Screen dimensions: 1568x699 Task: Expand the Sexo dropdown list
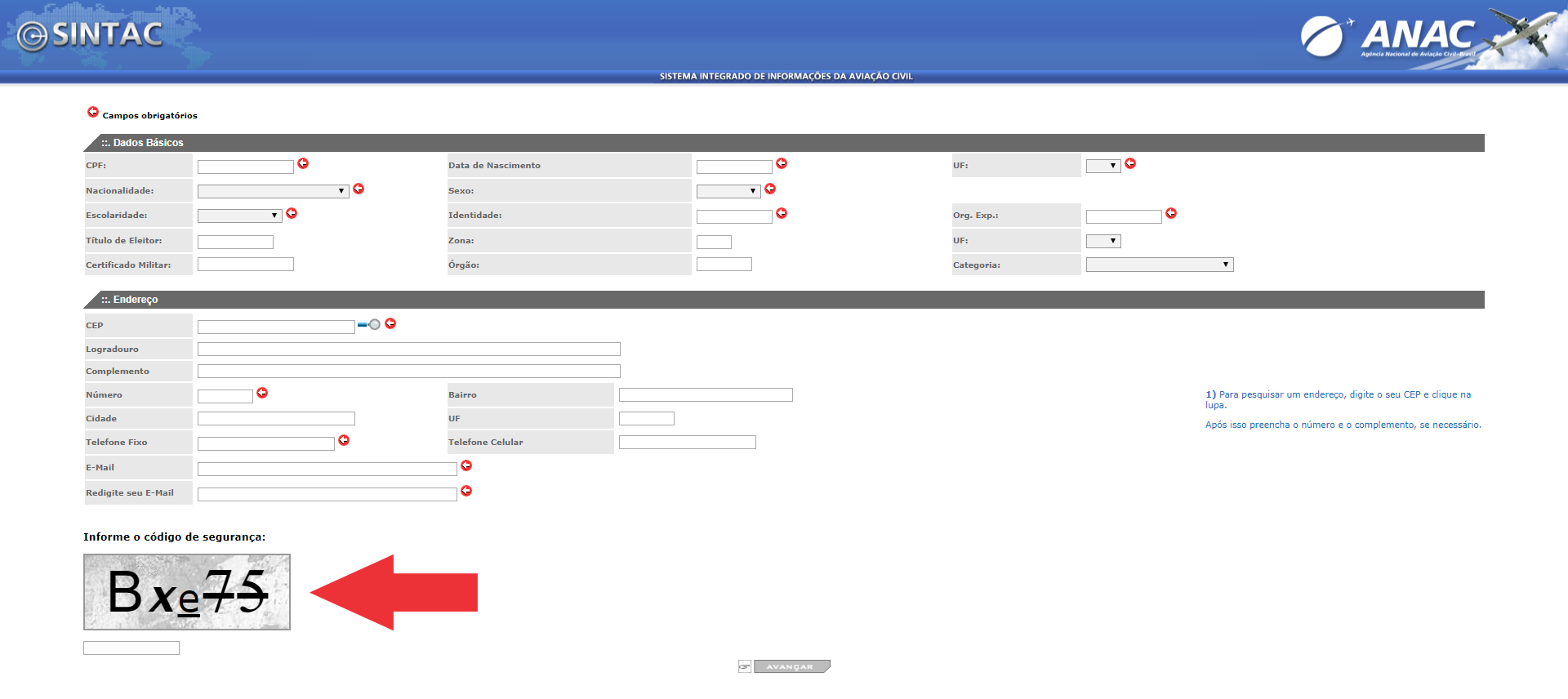pos(728,191)
